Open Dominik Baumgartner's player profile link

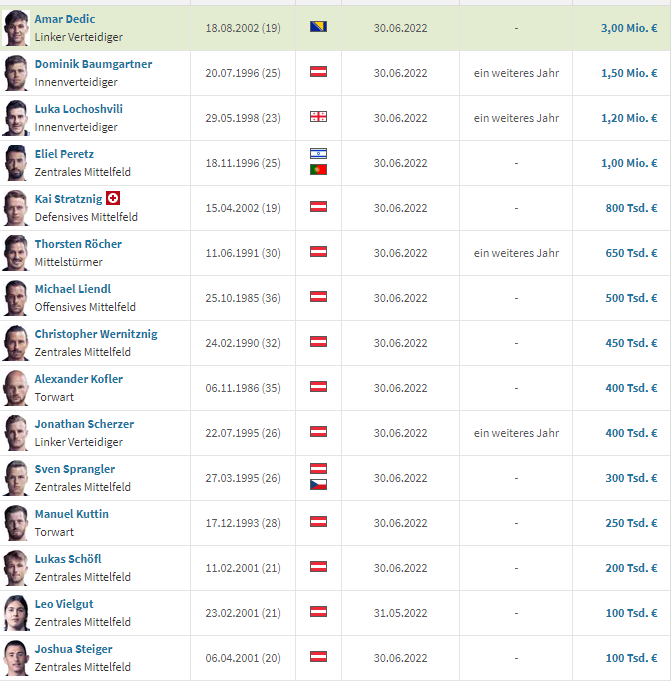[x=93, y=64]
